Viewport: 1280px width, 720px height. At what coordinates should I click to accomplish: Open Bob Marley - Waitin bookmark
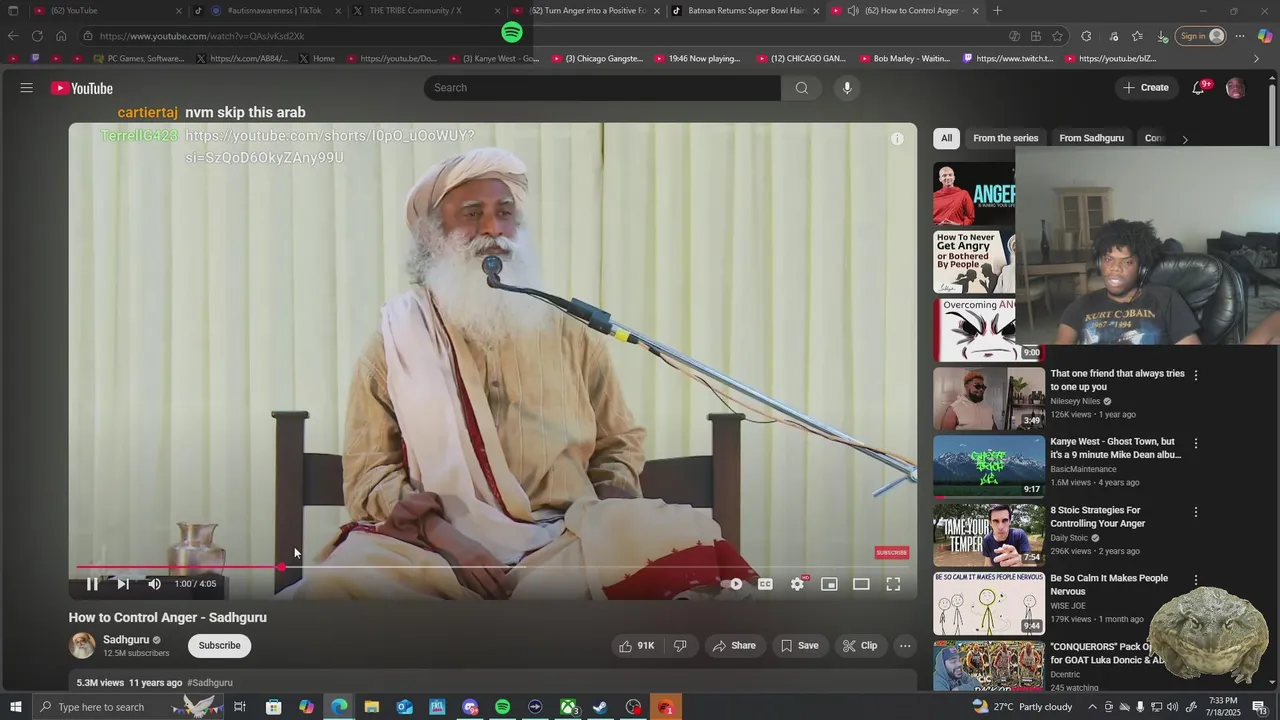(x=904, y=59)
